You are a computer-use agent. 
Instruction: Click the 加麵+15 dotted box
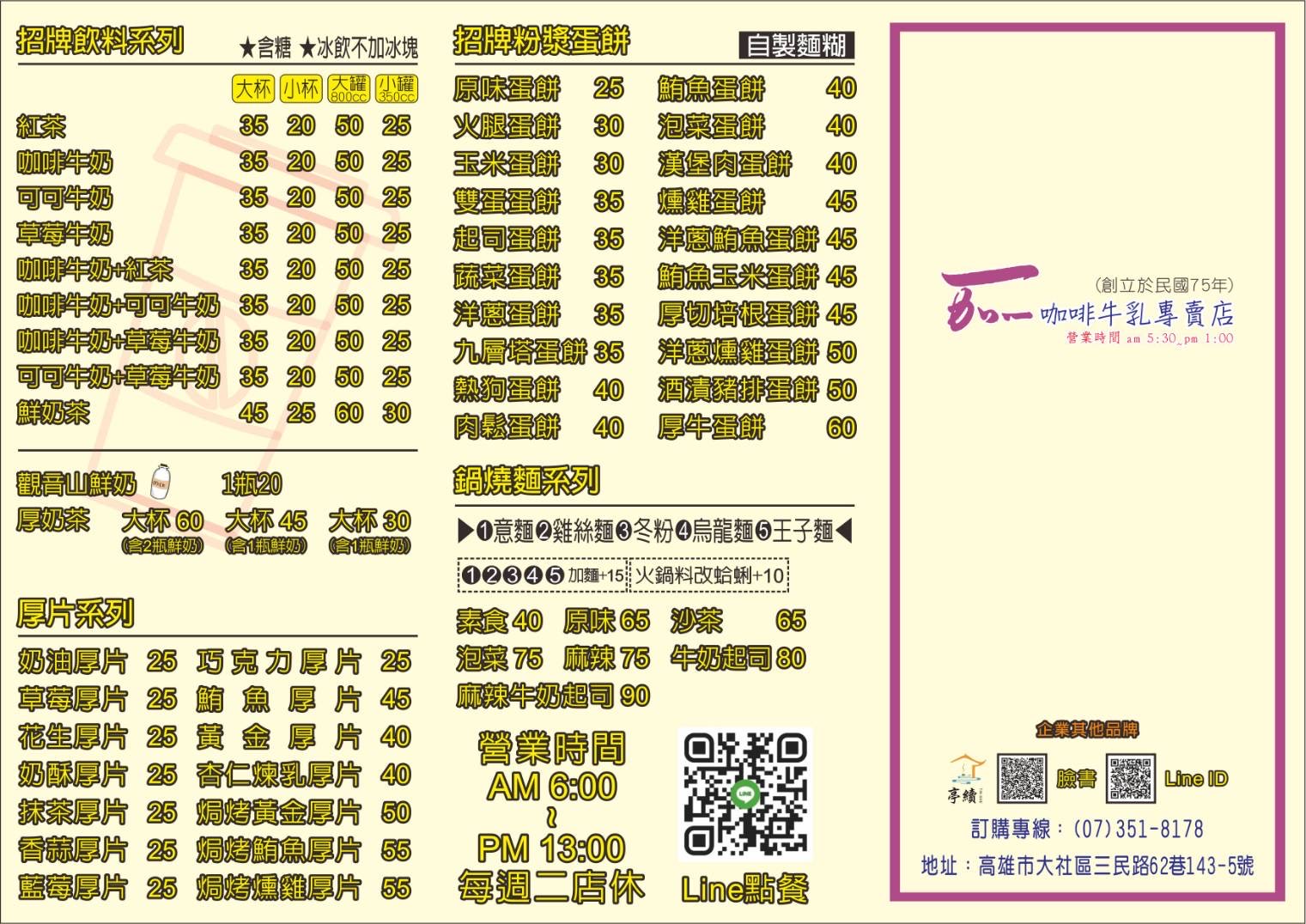pos(544,575)
